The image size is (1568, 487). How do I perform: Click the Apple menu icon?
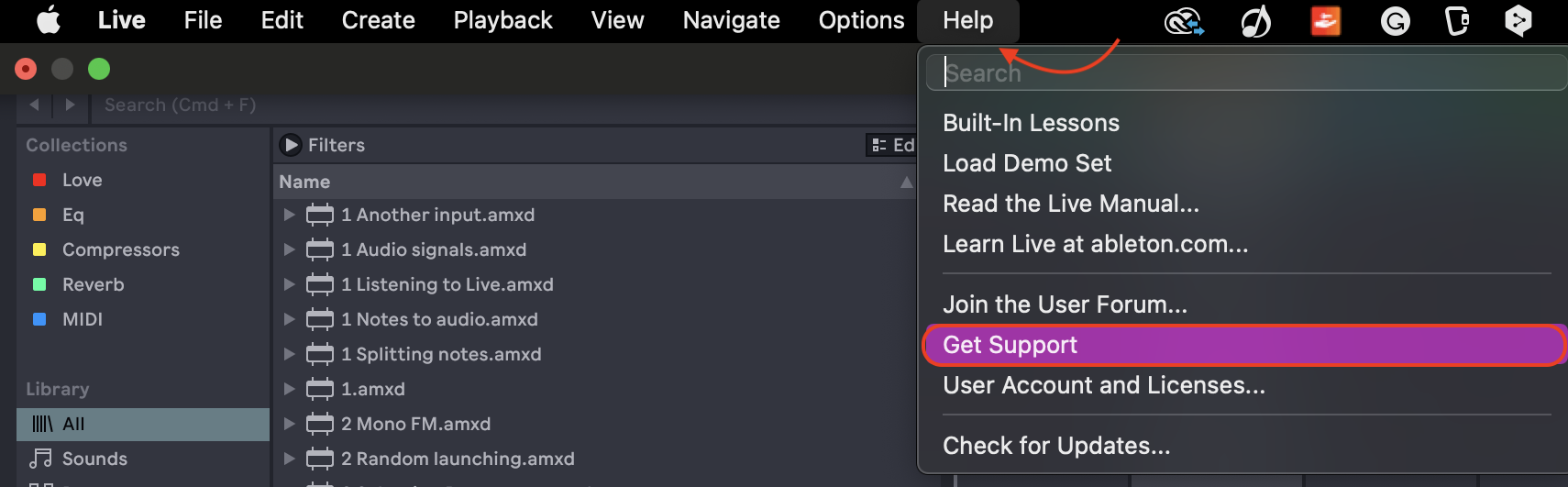click(48, 20)
